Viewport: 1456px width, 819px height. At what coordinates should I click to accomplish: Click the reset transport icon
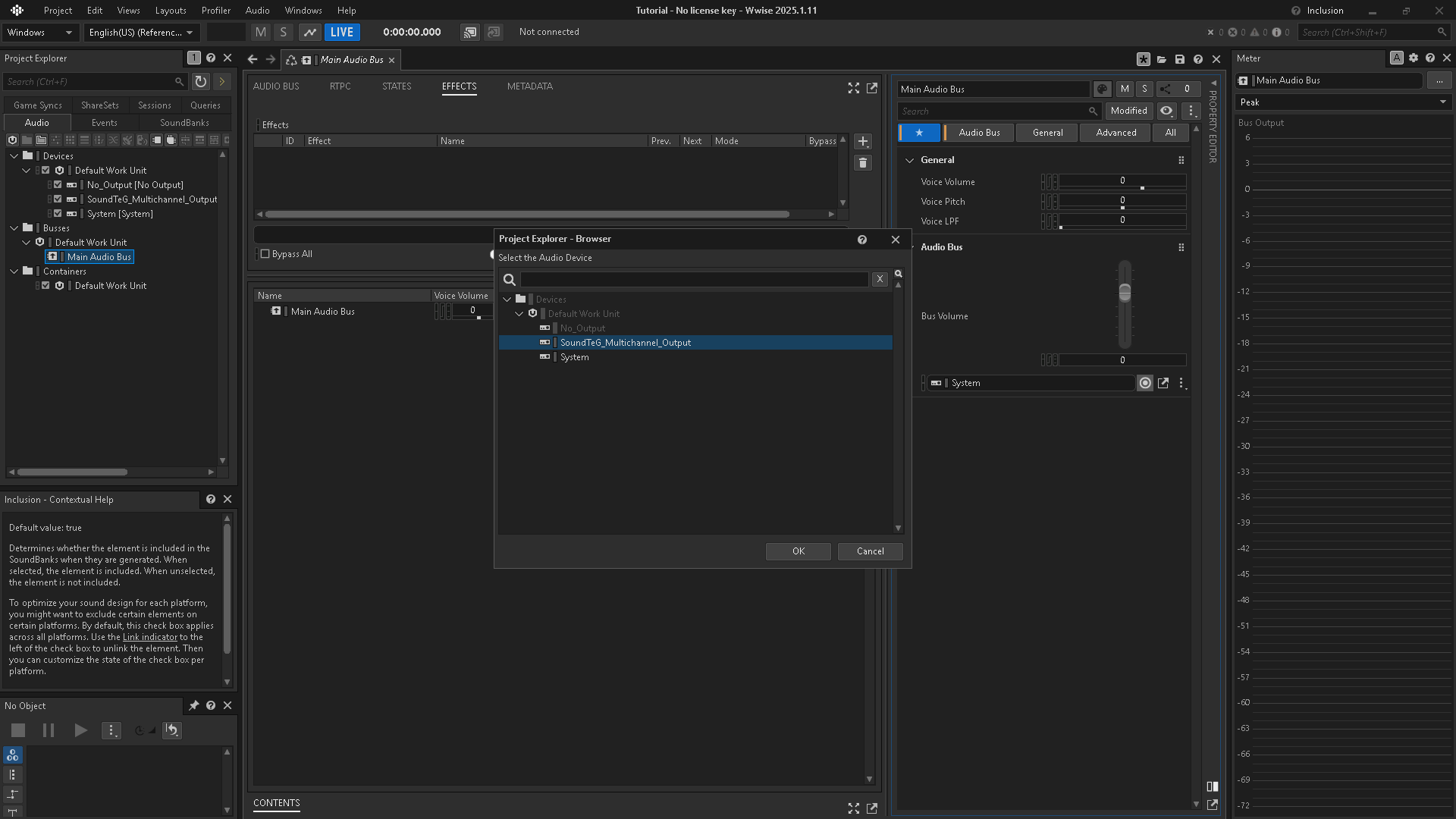tap(172, 730)
